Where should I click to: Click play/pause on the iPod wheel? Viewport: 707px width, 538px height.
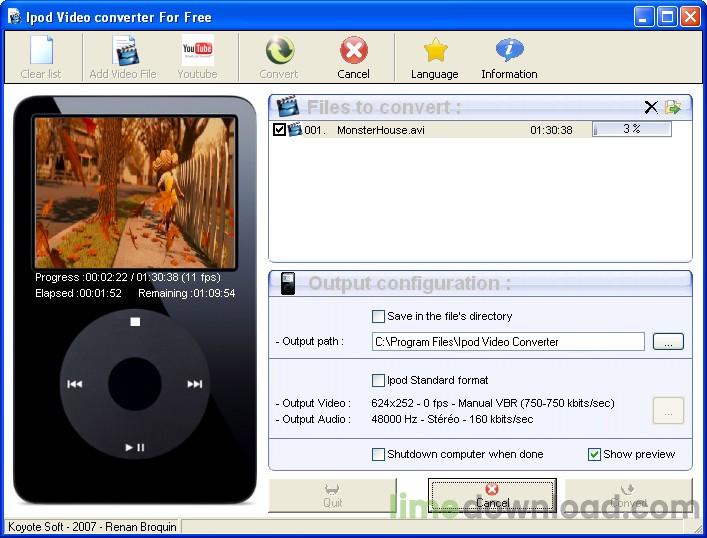[135, 447]
